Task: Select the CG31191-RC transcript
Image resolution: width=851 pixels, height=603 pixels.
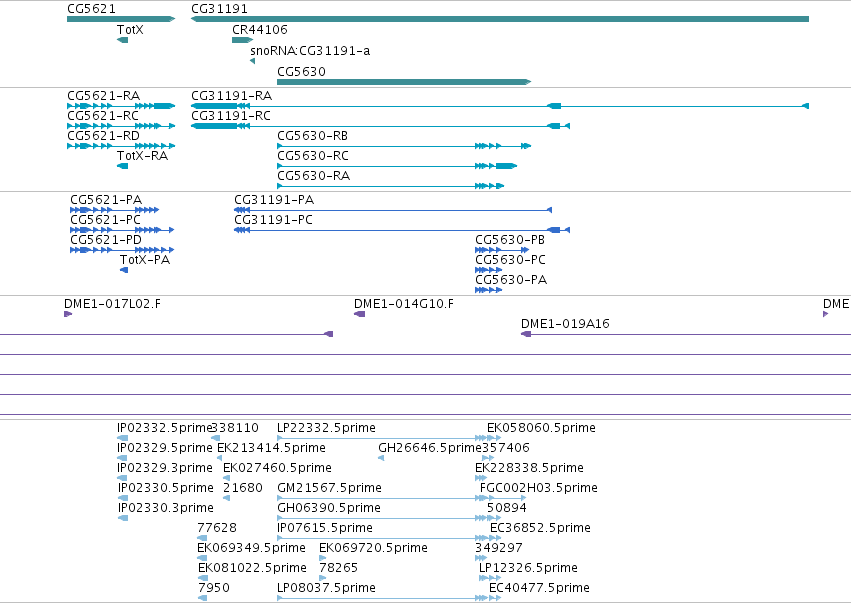Action: (x=380, y=126)
